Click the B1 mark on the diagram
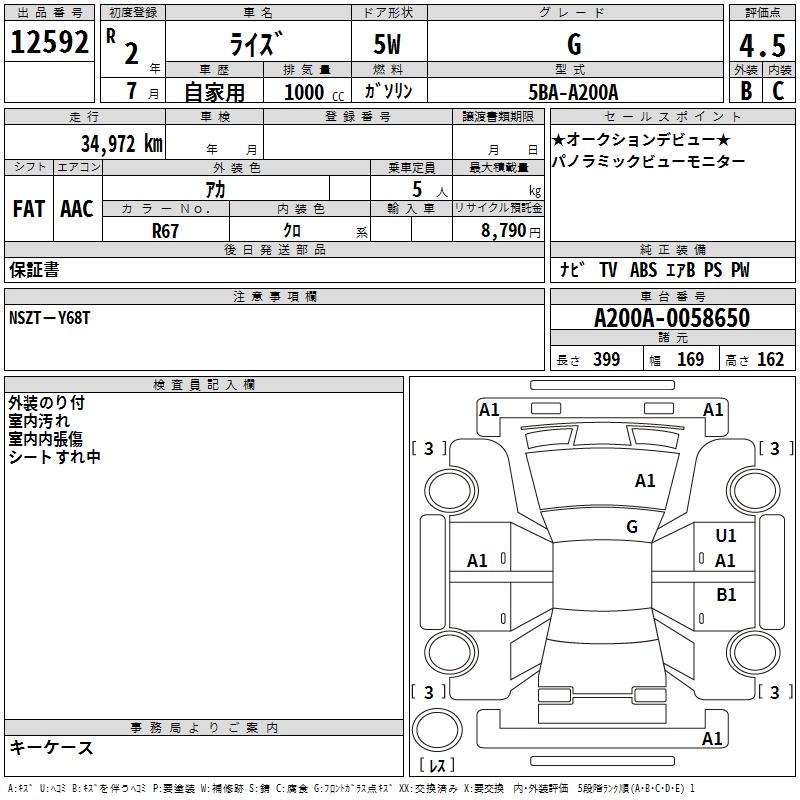Image resolution: width=800 pixels, height=800 pixels. pyautogui.click(x=727, y=594)
